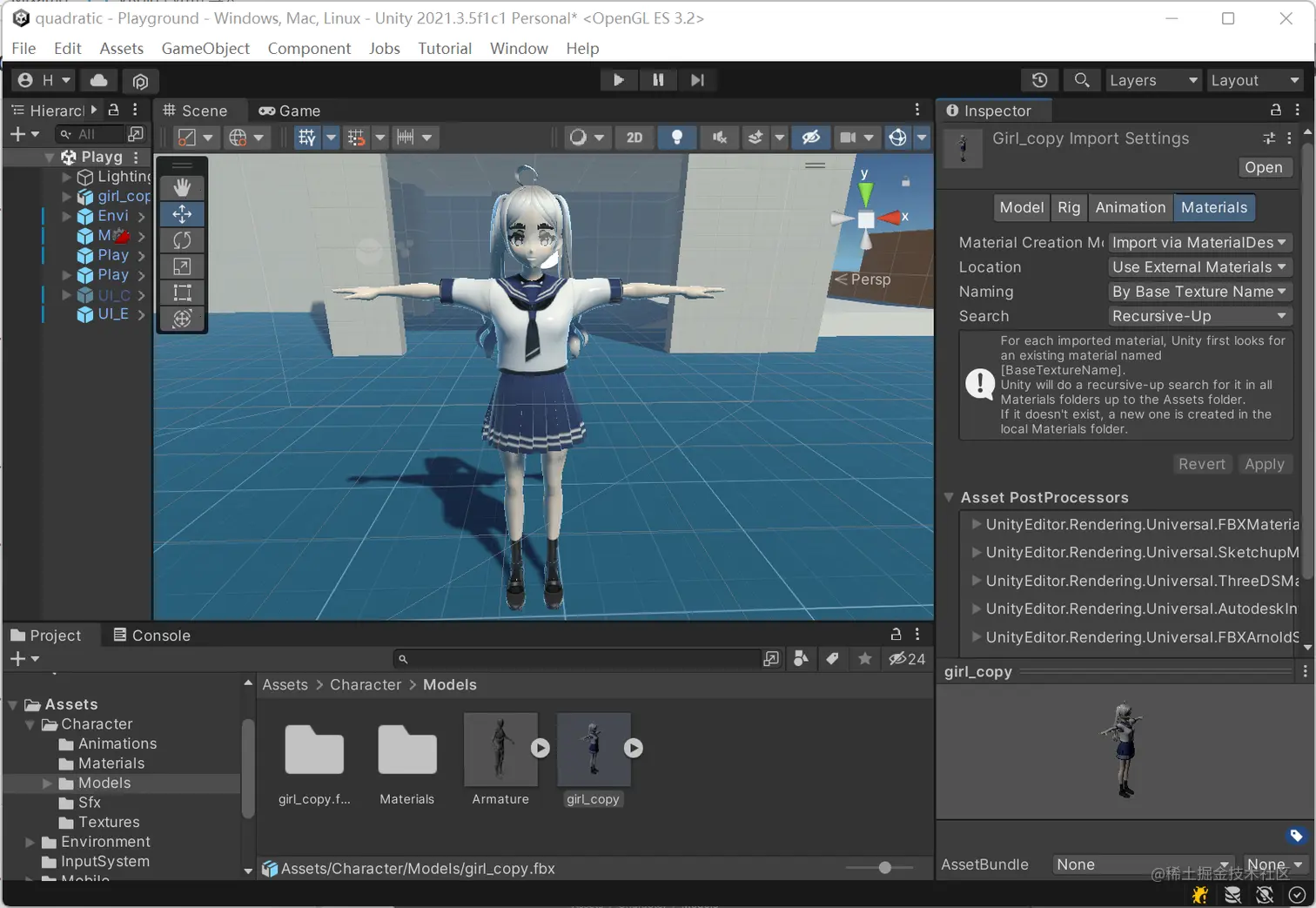
Task: Collapse the Playg scene in the Hierarchy
Action: pos(50,157)
